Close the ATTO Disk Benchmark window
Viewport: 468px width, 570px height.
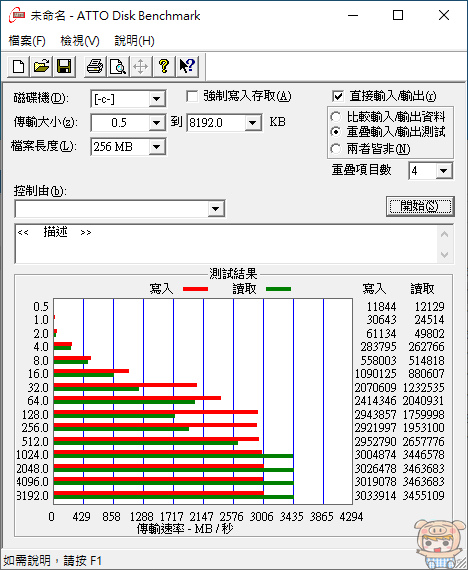tap(444, 15)
